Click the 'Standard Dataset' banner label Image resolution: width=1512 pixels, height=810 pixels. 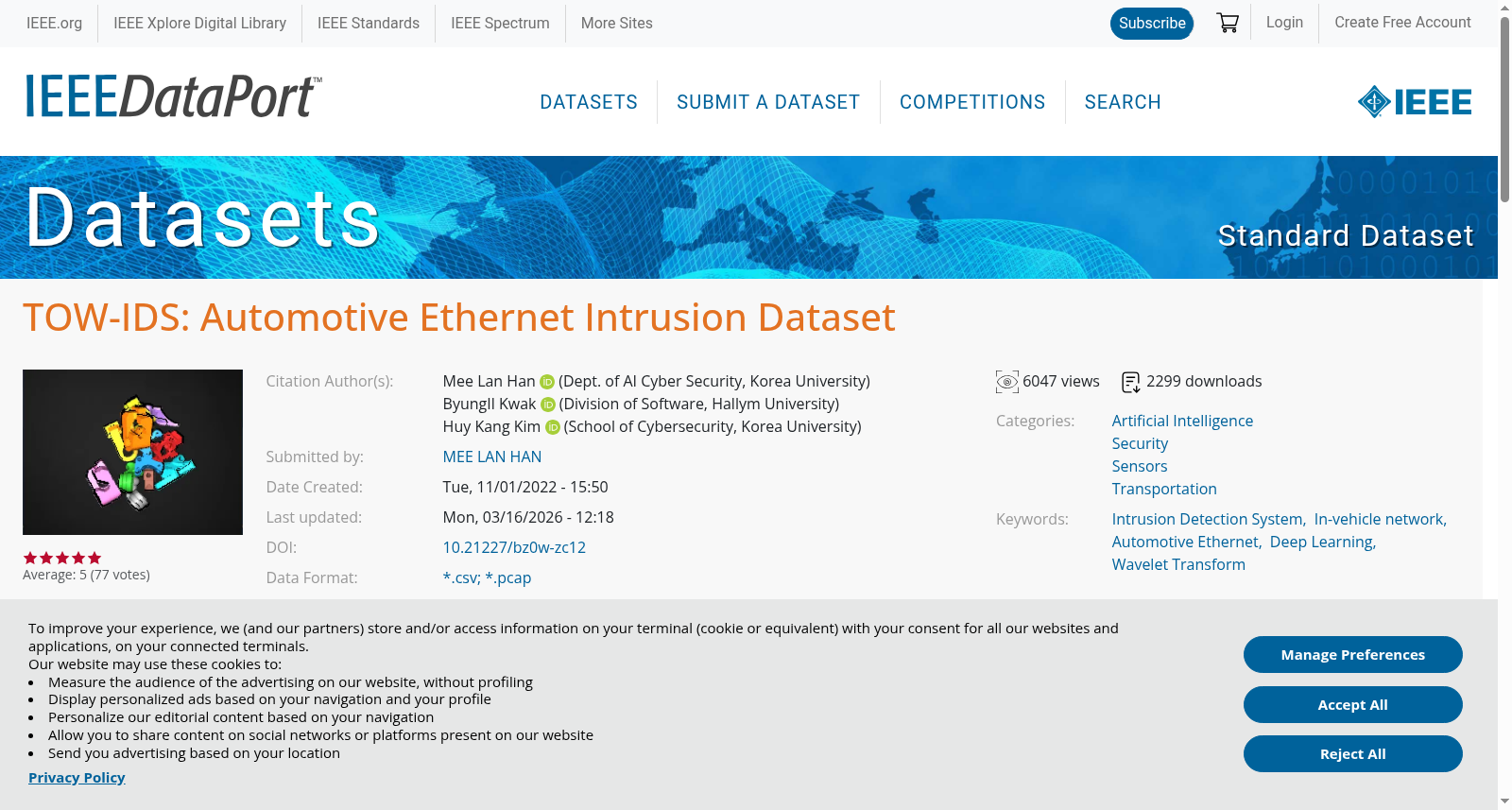pos(1346,235)
